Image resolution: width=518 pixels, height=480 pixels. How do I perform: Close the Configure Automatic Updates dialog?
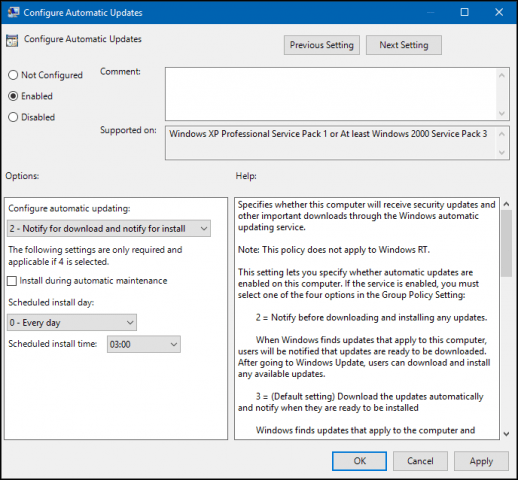click(x=499, y=12)
